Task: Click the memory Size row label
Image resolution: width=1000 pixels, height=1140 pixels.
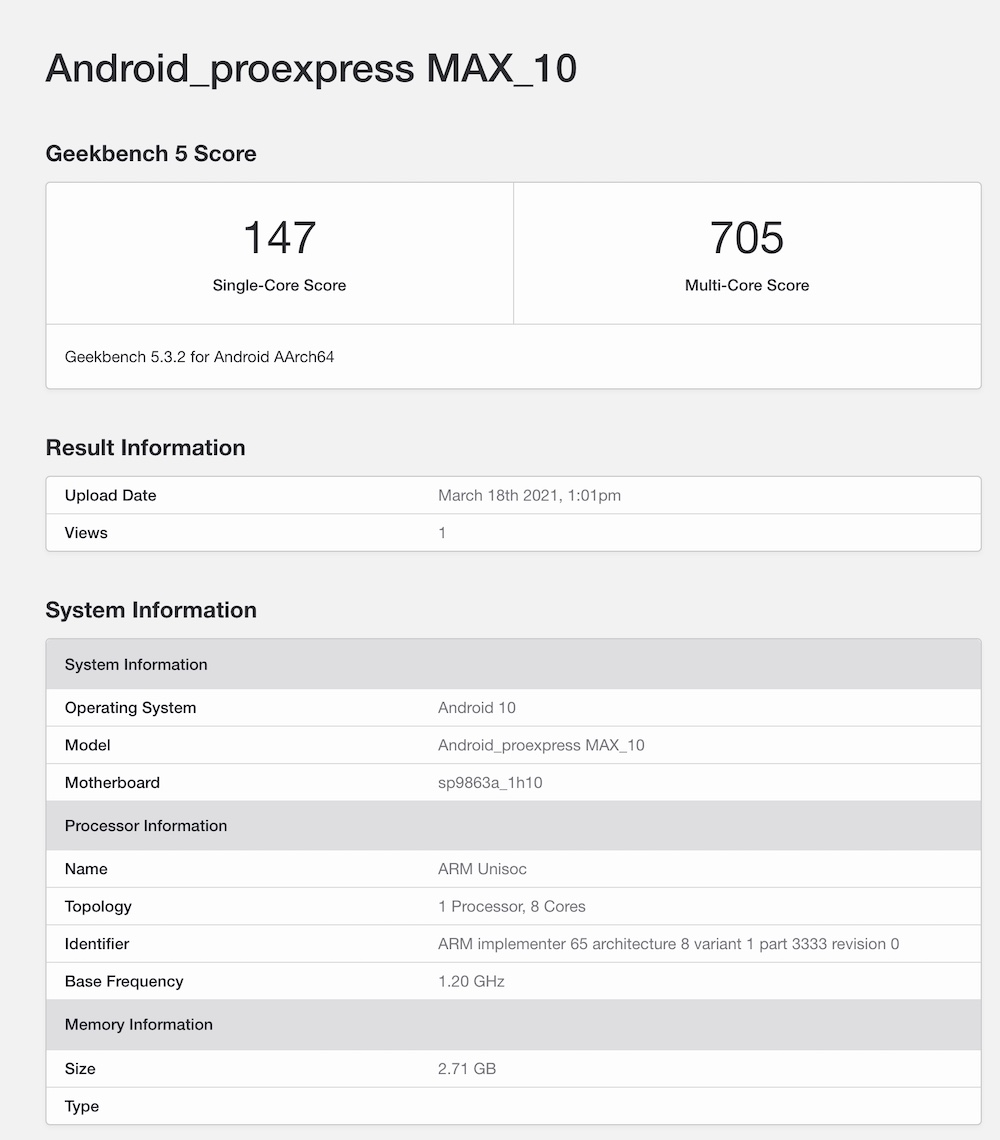Action: [80, 1069]
